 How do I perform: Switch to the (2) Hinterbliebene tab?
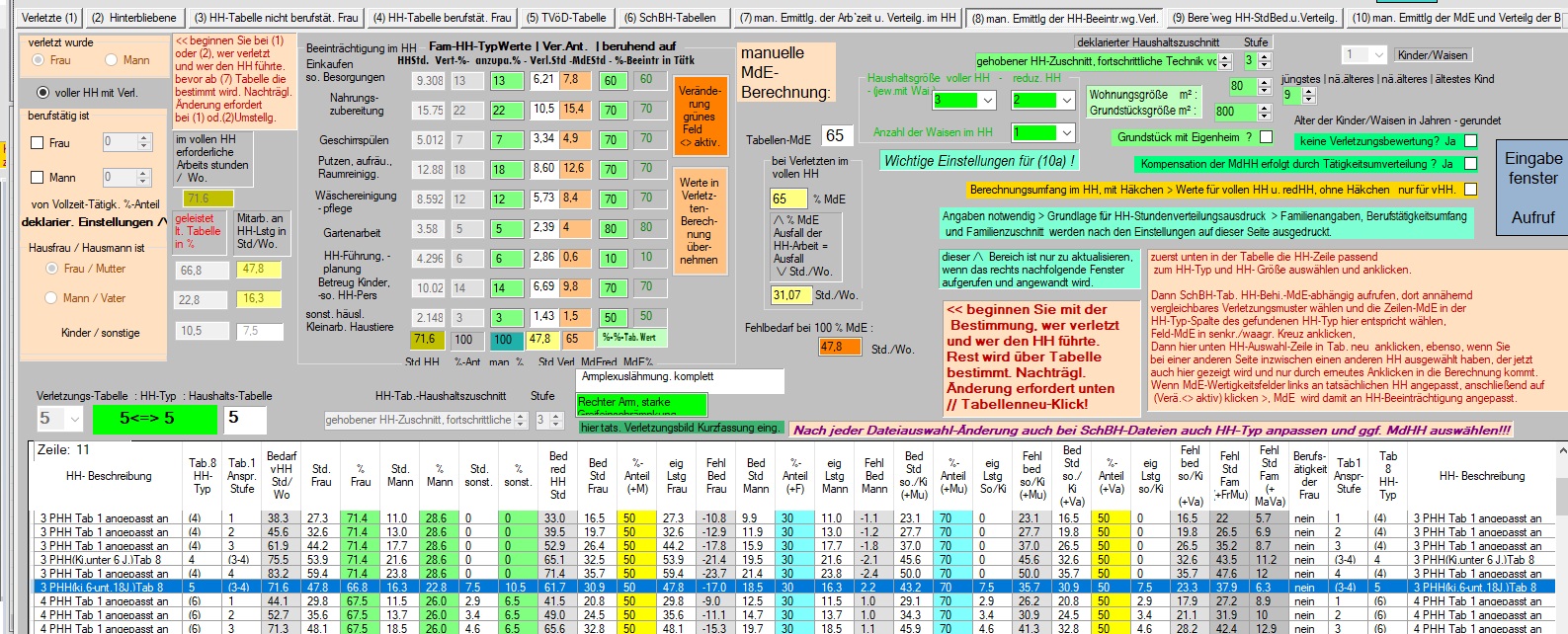pos(133,18)
